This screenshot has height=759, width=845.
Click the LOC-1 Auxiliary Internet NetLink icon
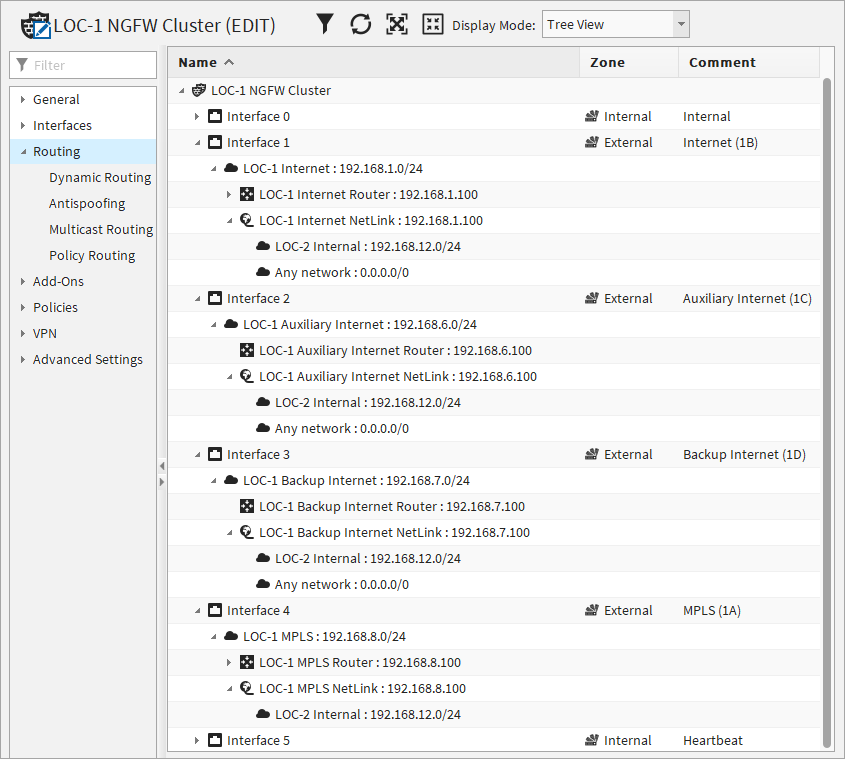click(247, 376)
